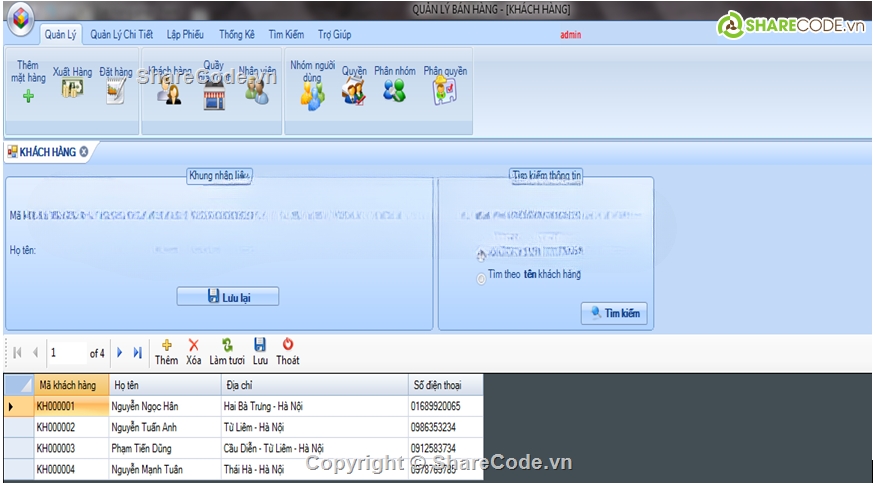Select phone cell 0912583734

point(446,448)
